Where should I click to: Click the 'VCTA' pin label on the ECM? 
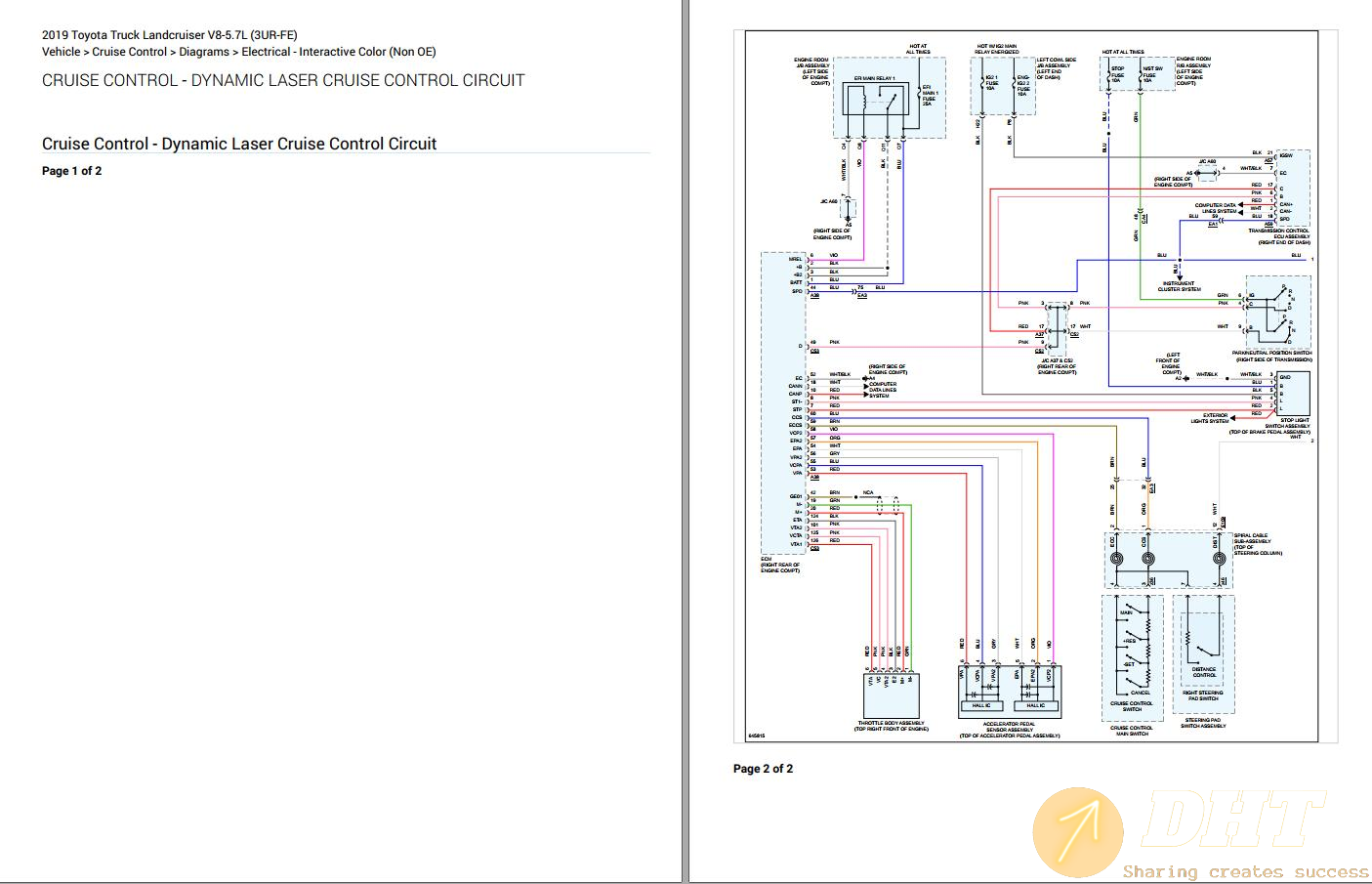(x=796, y=535)
